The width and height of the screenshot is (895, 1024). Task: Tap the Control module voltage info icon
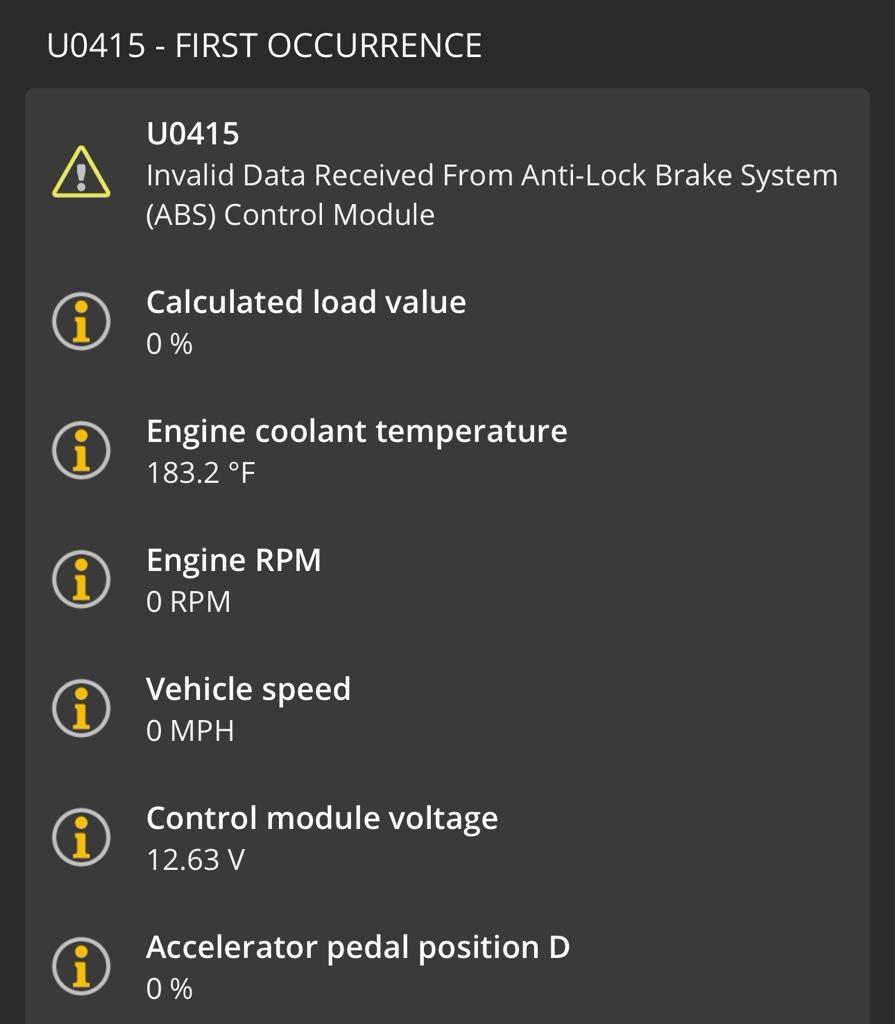tap(81, 838)
